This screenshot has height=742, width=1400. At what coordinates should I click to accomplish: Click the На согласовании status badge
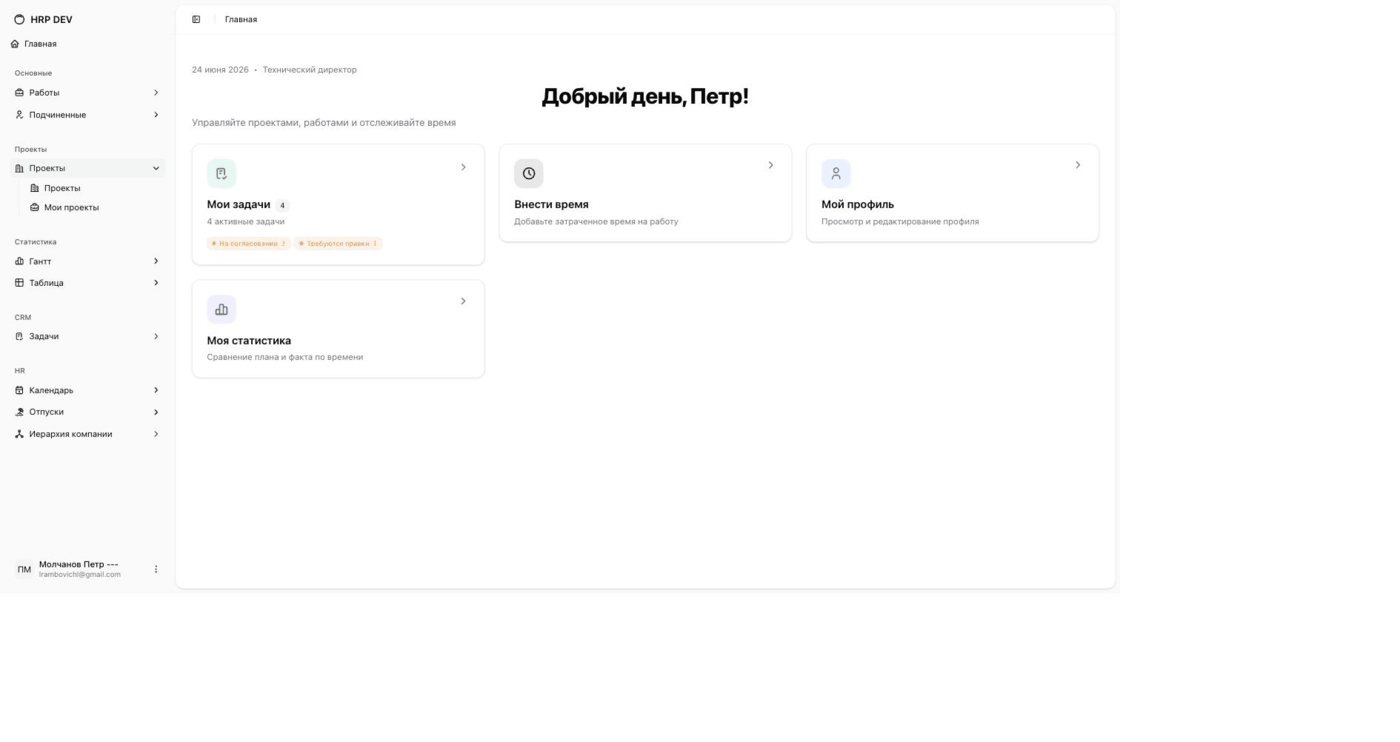(249, 243)
